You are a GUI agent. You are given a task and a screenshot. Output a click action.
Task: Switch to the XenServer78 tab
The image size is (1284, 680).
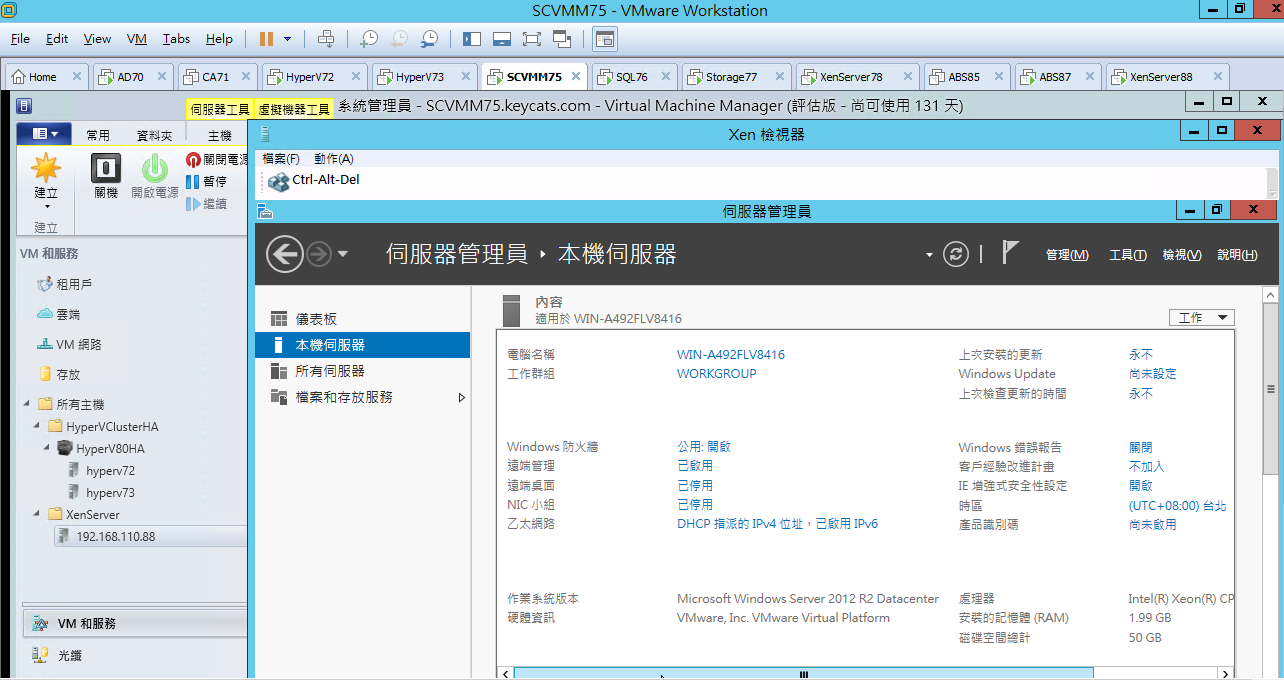click(850, 77)
